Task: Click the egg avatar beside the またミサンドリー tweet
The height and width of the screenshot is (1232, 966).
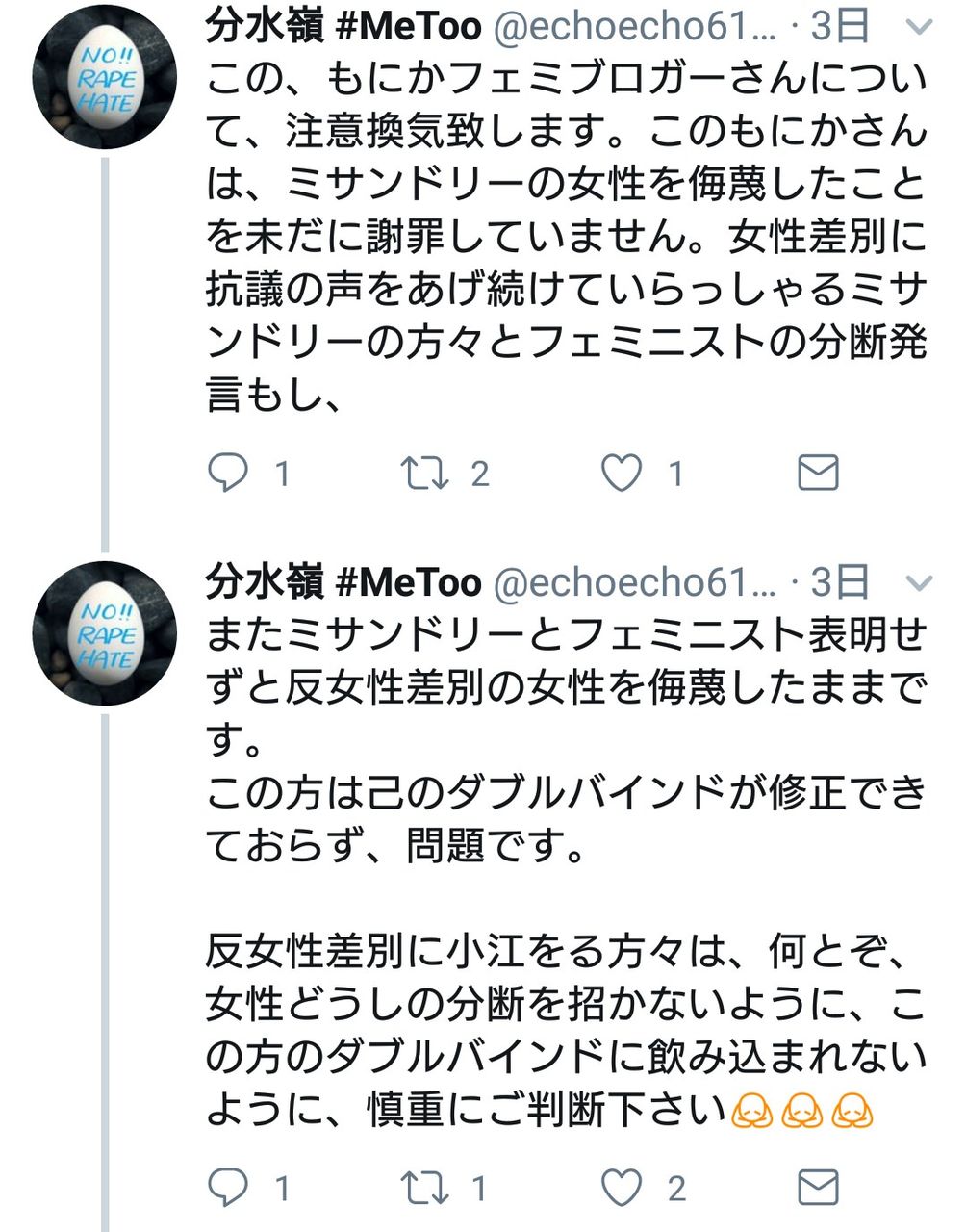Action: pyautogui.click(x=105, y=633)
